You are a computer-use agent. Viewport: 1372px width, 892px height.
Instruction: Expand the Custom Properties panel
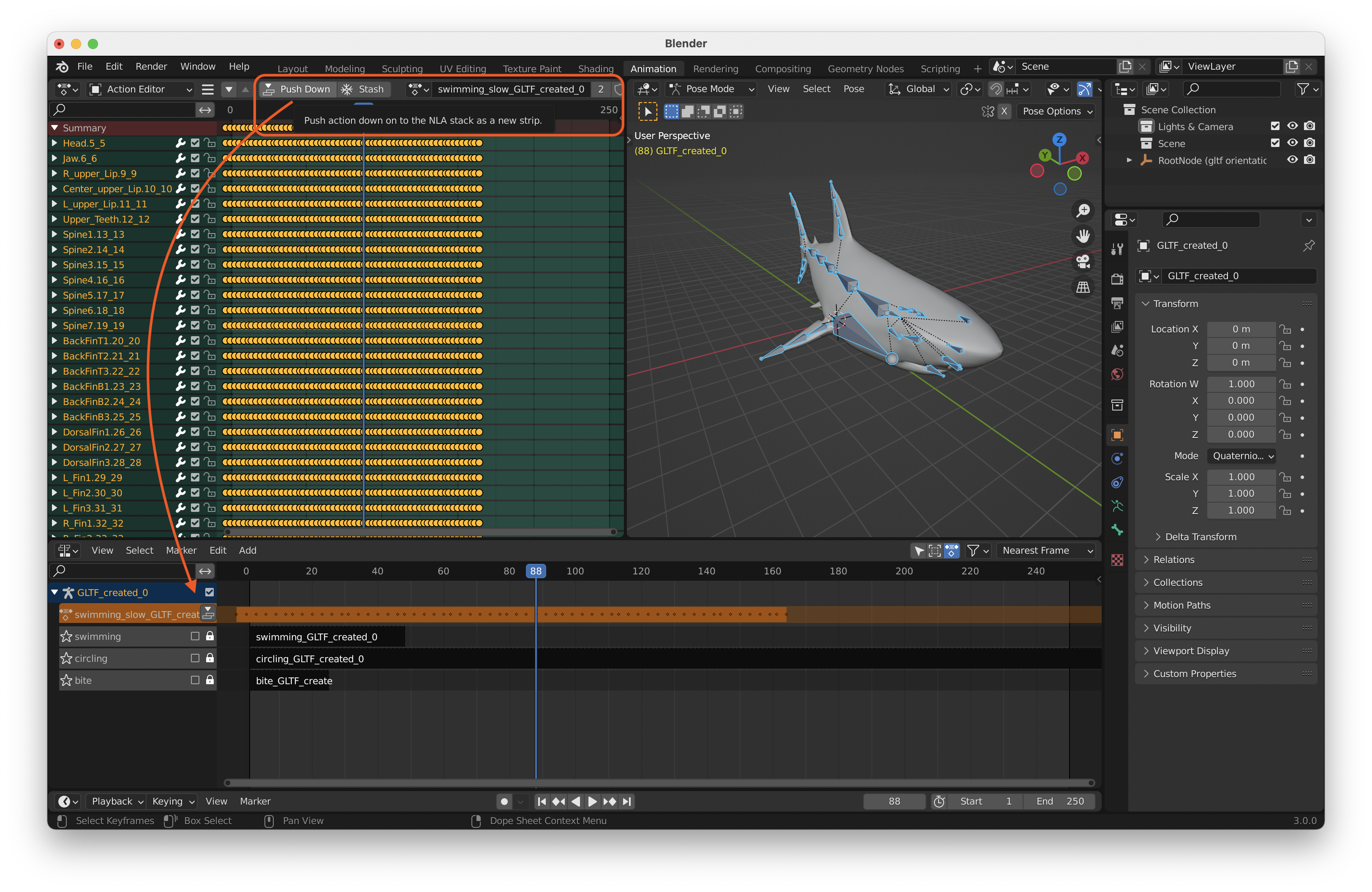(1225, 674)
